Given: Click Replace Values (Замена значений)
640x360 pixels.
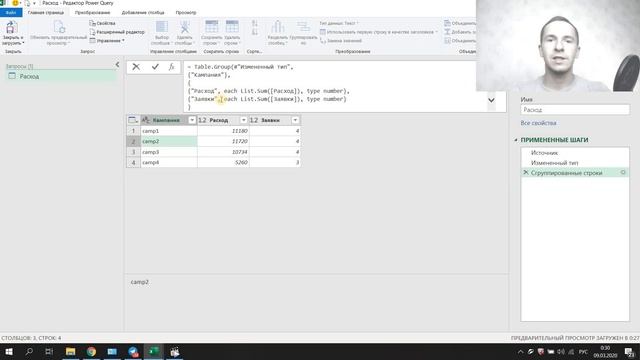Looking at the screenshot, I should (x=341, y=40).
